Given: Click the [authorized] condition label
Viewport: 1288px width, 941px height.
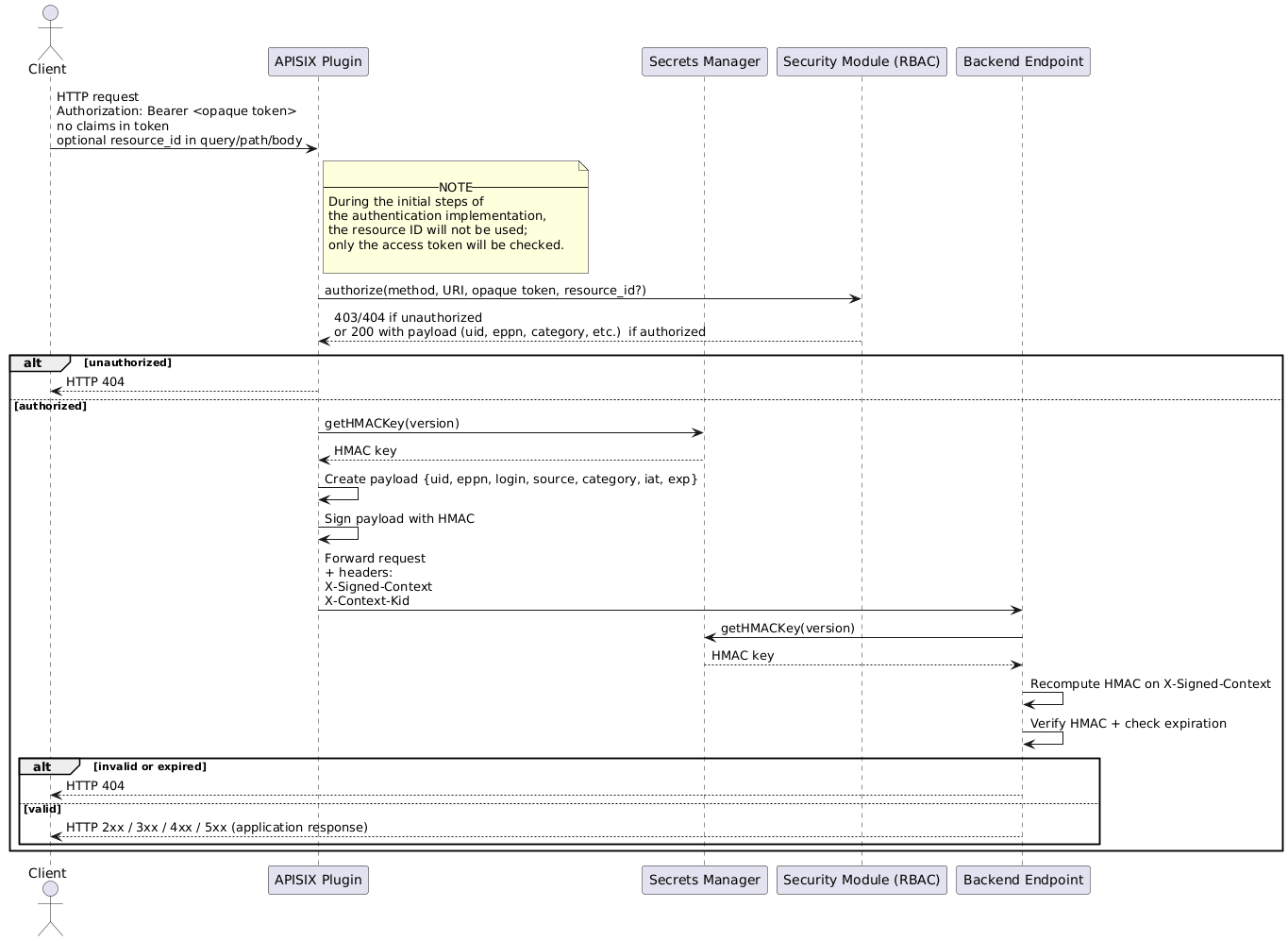Looking at the screenshot, I should click(50, 406).
